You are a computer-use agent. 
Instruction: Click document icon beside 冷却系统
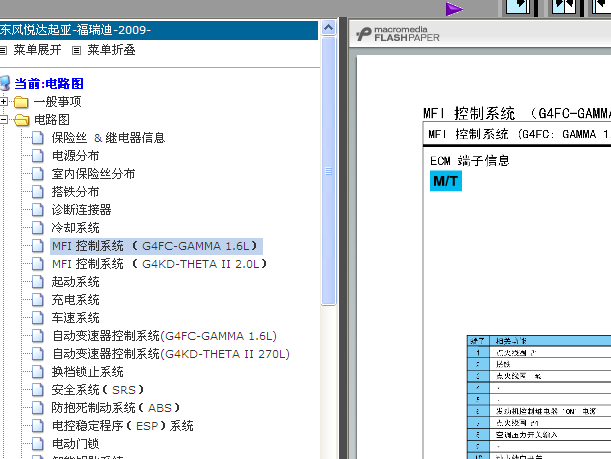[38, 228]
